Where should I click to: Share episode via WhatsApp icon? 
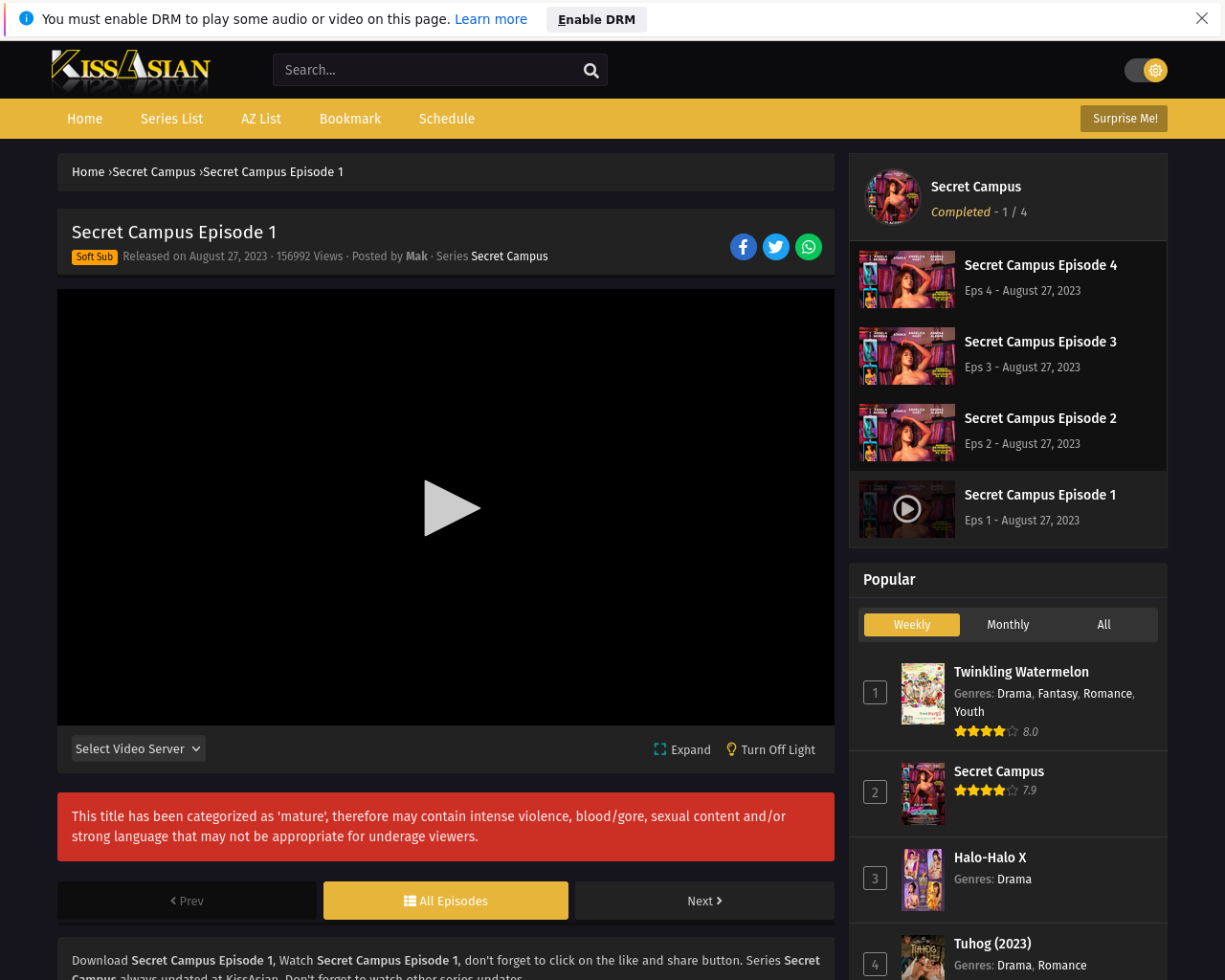tap(809, 247)
